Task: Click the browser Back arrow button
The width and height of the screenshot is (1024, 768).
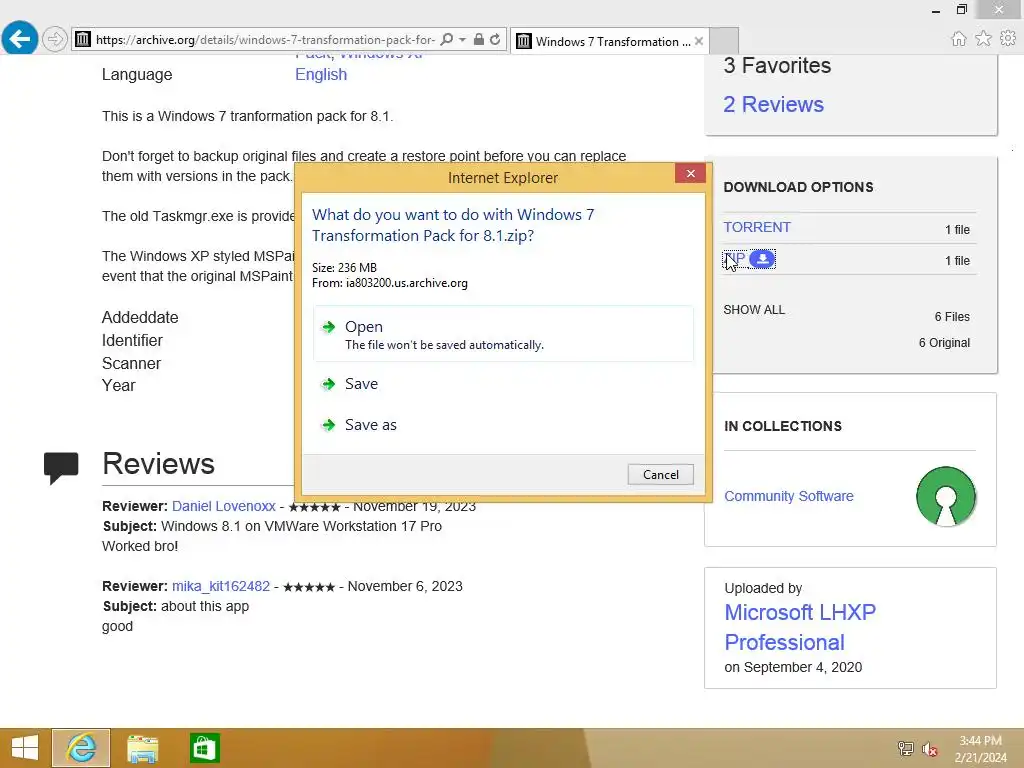Action: coord(20,39)
